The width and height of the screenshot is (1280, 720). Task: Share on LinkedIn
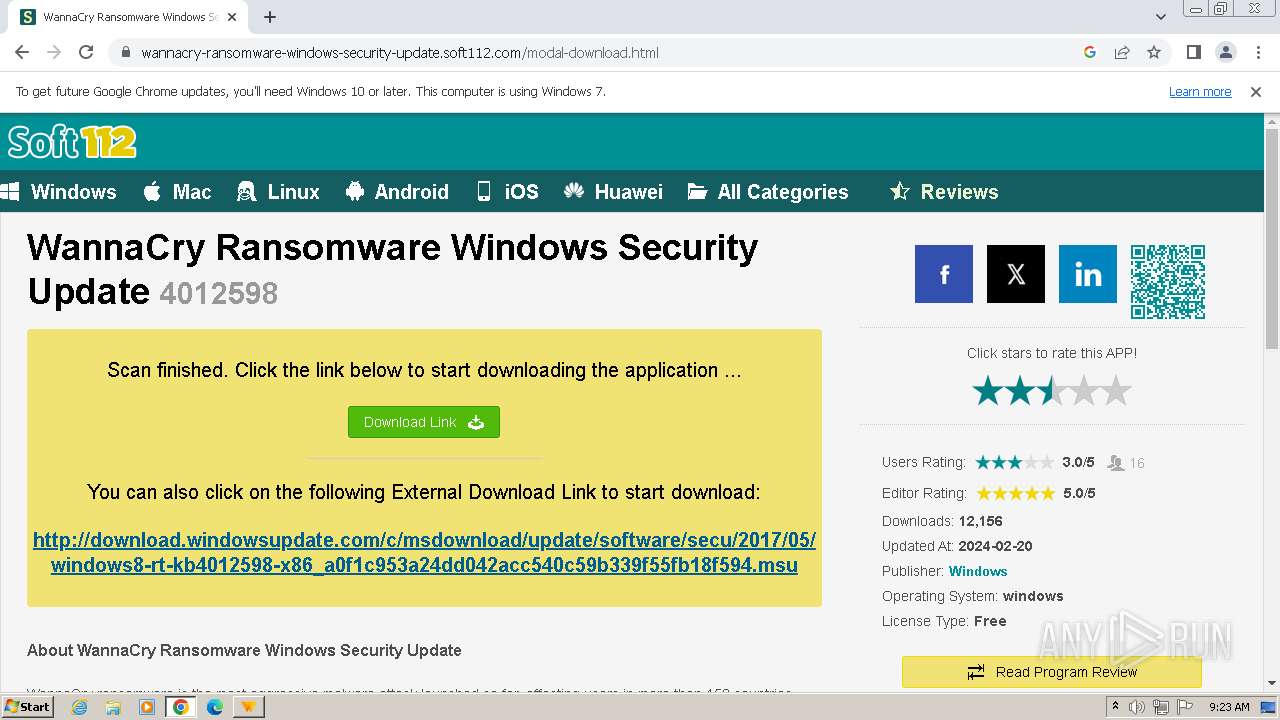pos(1088,274)
